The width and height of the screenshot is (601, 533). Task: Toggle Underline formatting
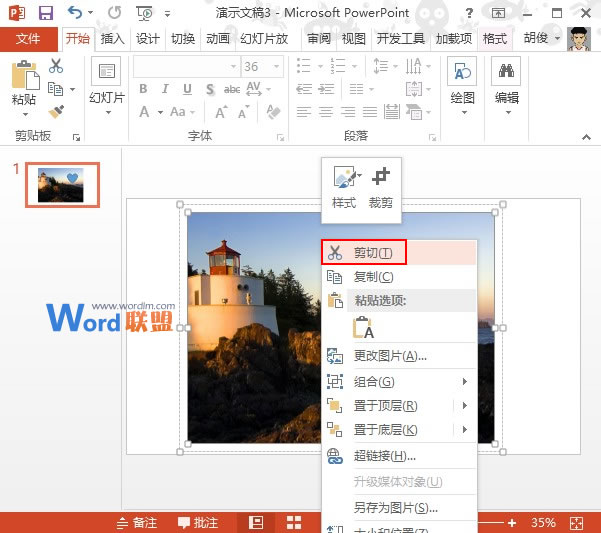click(187, 89)
